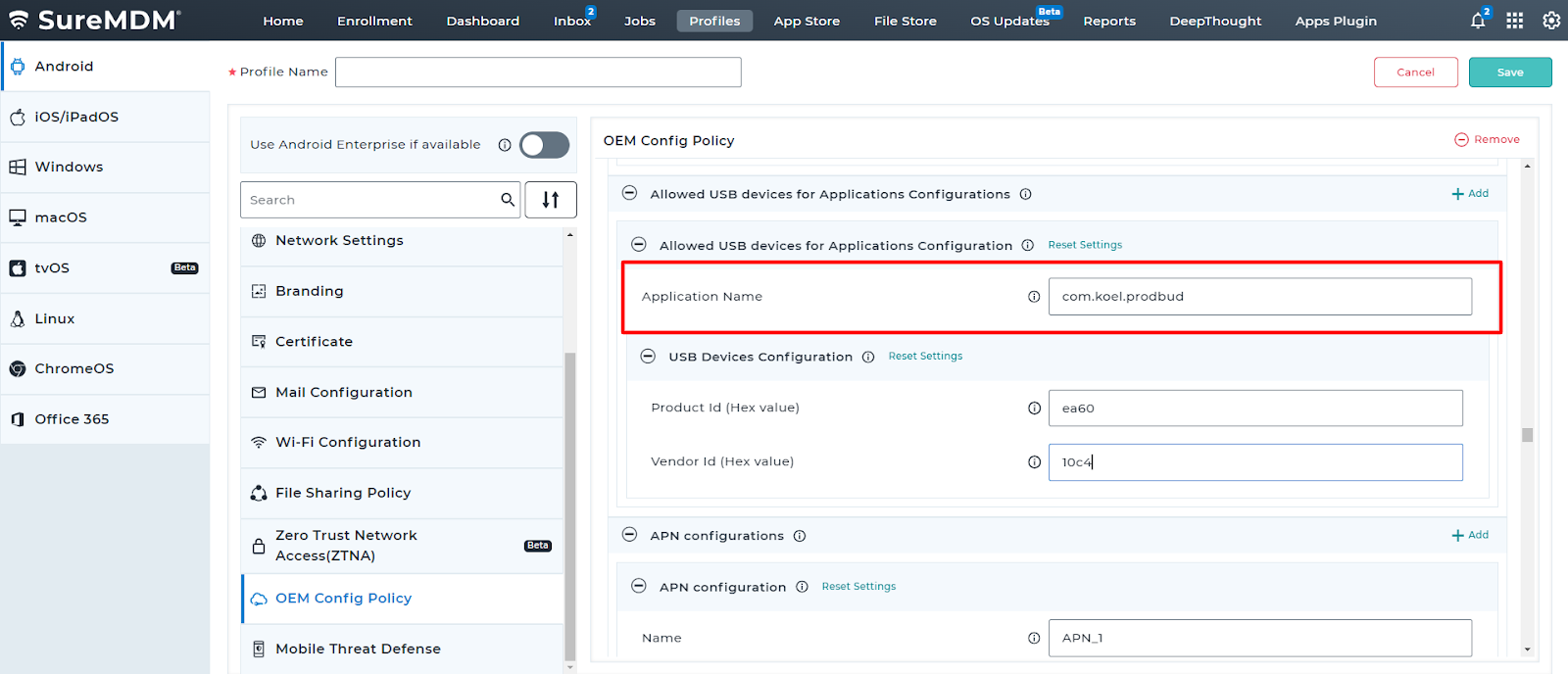Image resolution: width=1568 pixels, height=674 pixels.
Task: Click info icon beside APN configuration
Action: coord(802,587)
